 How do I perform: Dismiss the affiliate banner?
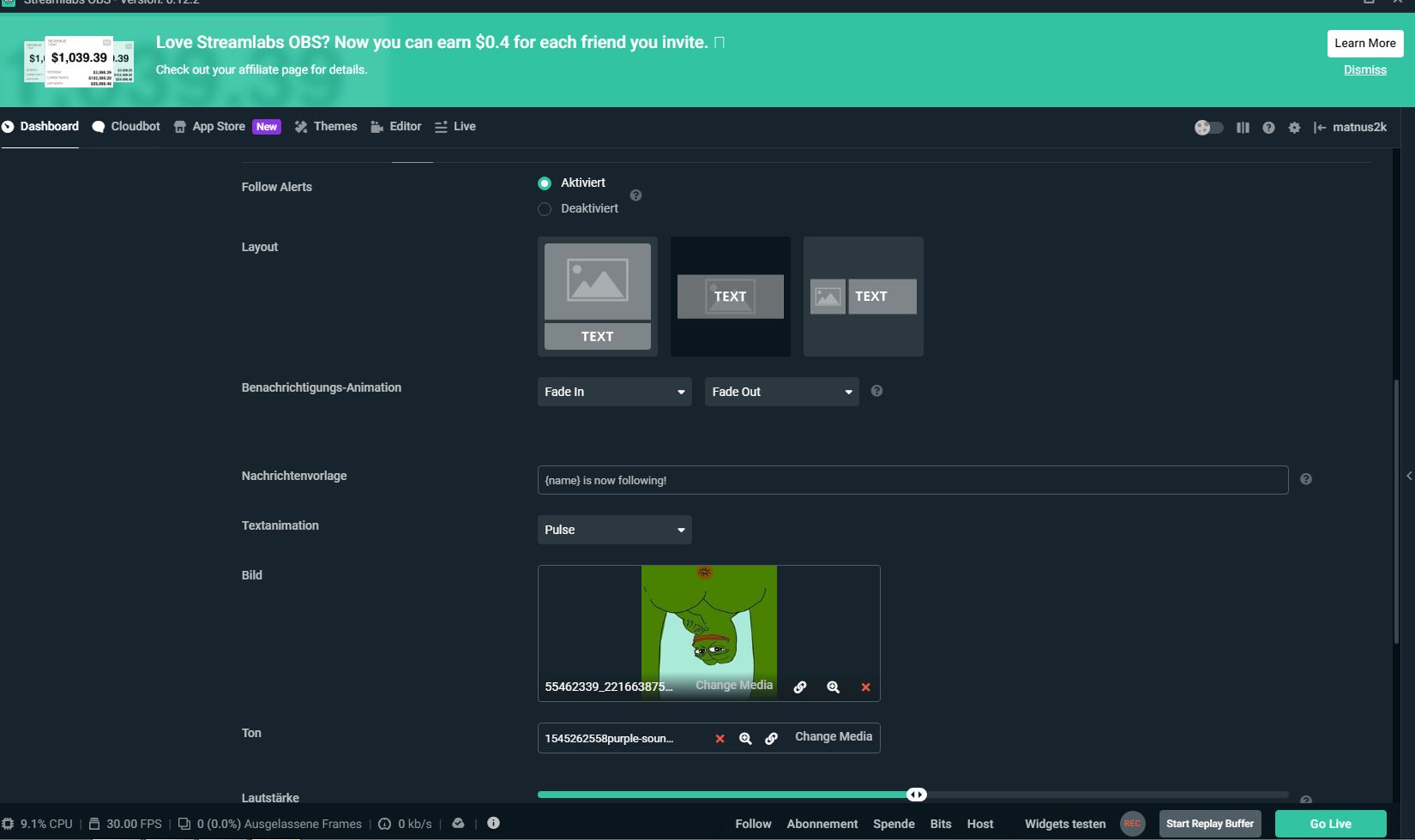point(1364,70)
